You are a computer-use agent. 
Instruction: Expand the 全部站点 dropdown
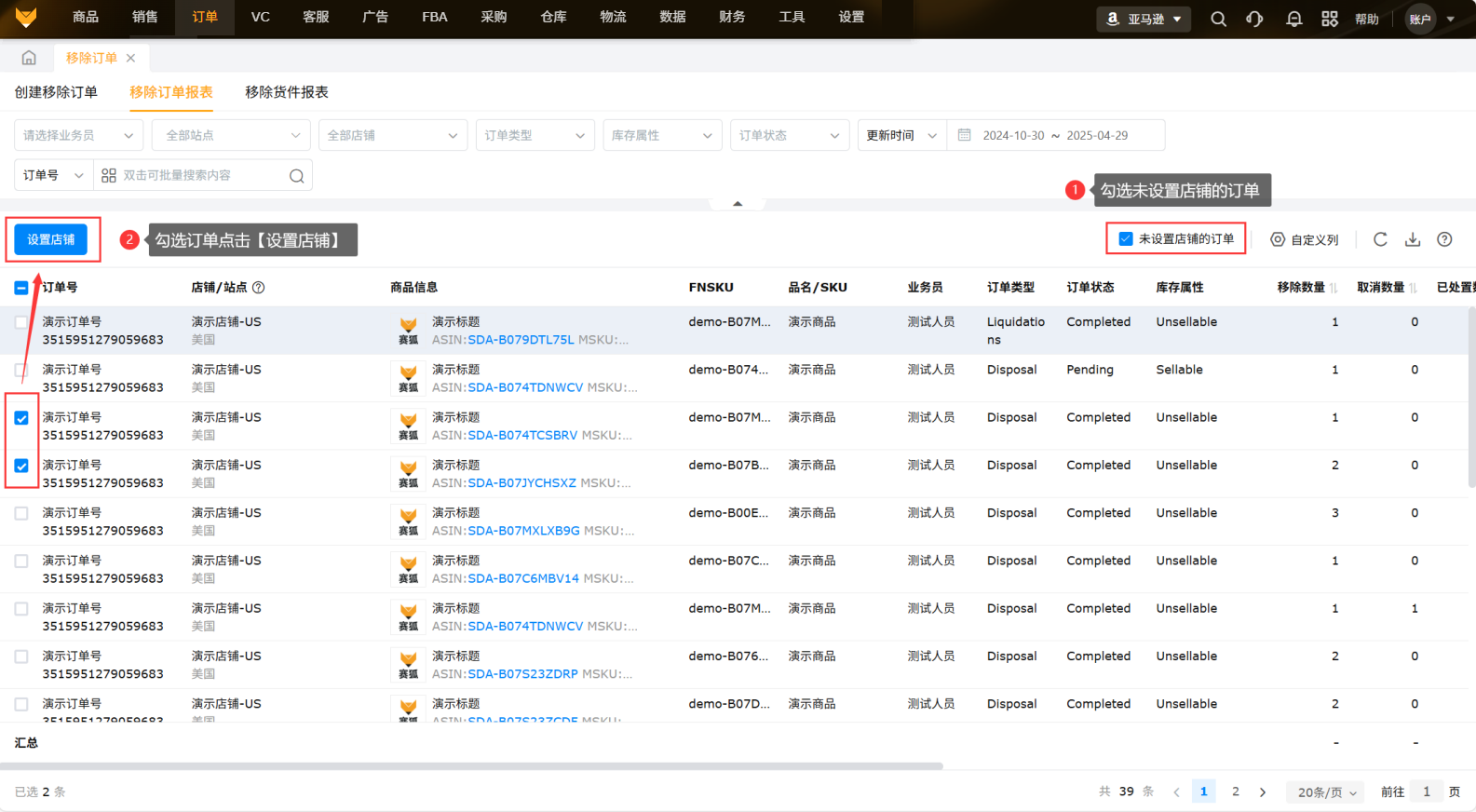(x=231, y=135)
